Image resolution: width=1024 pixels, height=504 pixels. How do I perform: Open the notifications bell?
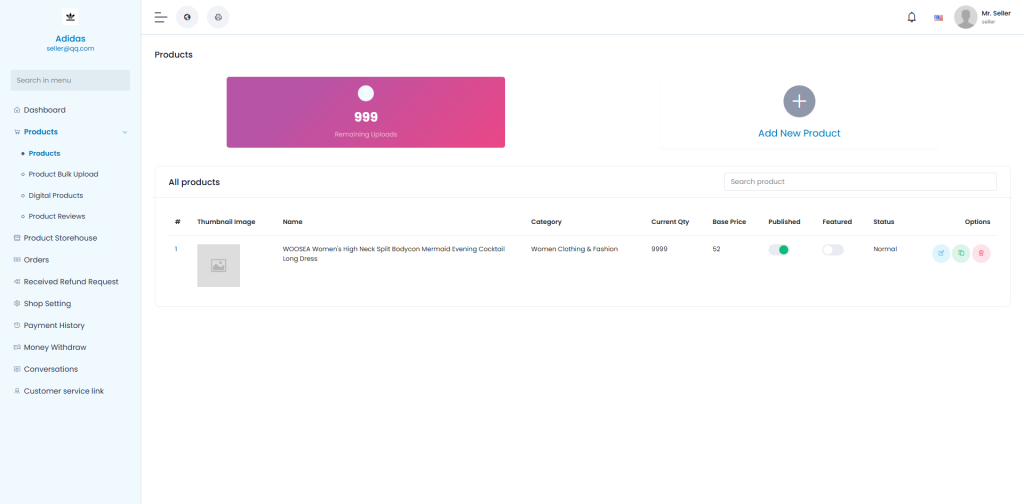[x=912, y=18]
